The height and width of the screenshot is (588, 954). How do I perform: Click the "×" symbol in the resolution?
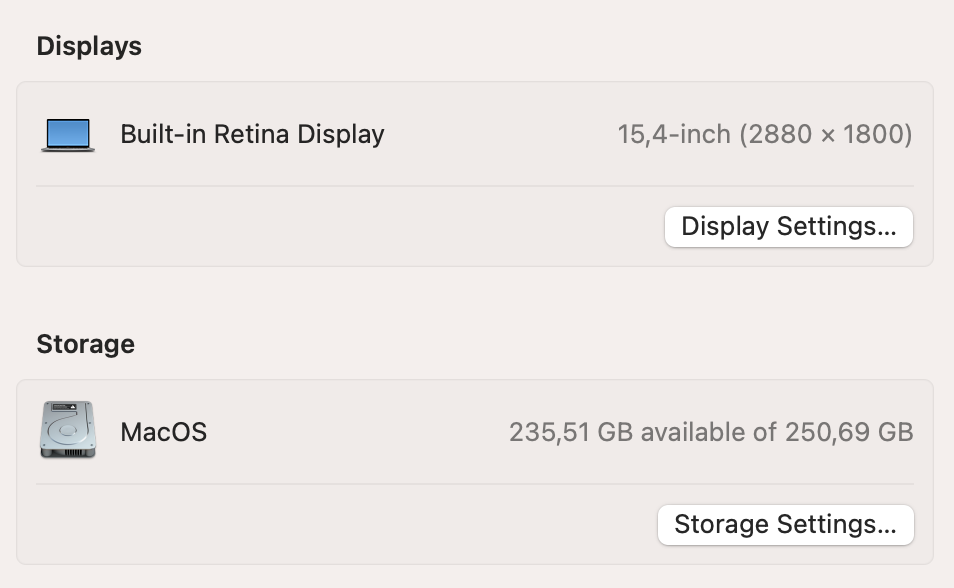(x=827, y=135)
